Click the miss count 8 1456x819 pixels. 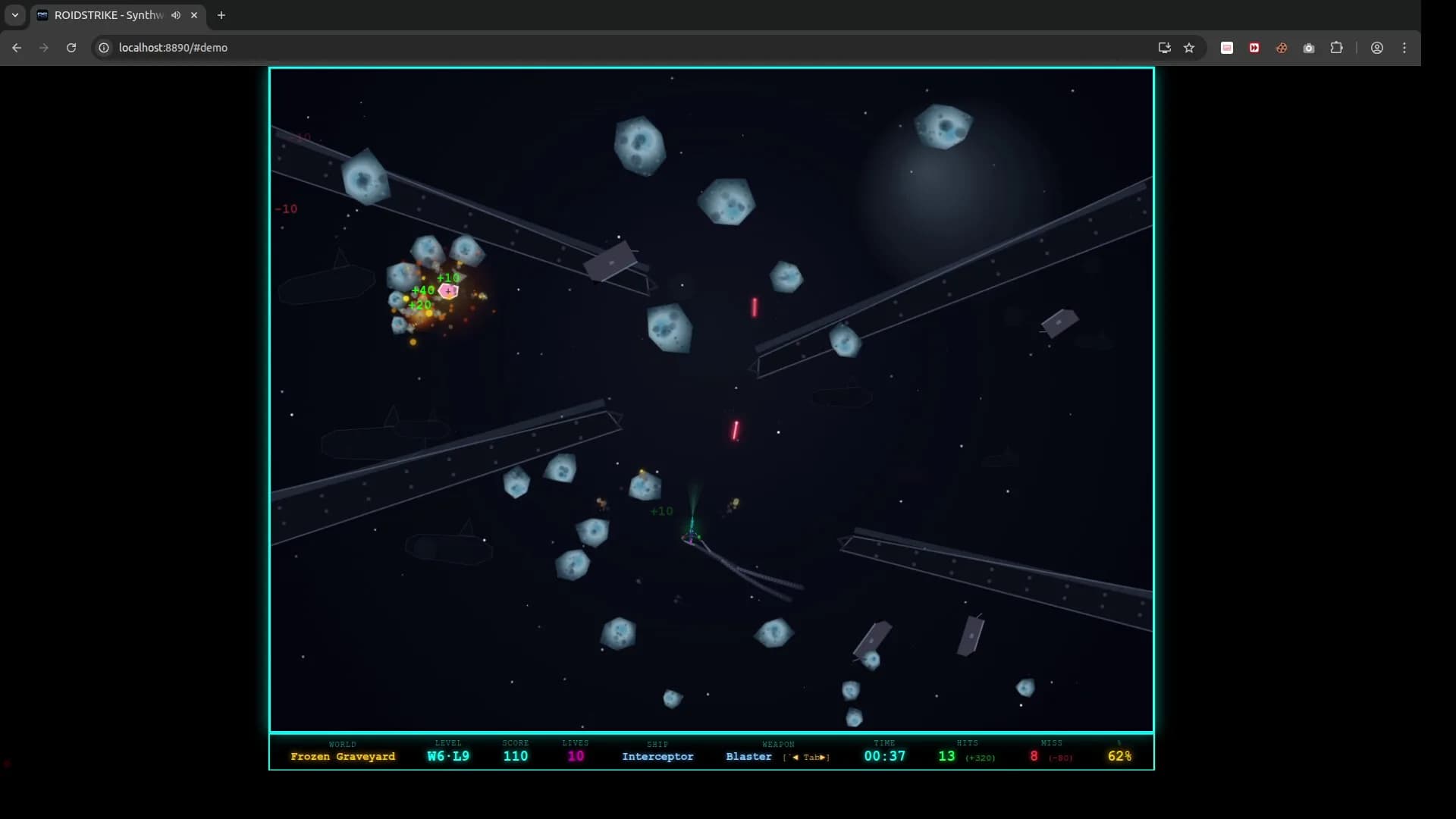tap(1034, 756)
